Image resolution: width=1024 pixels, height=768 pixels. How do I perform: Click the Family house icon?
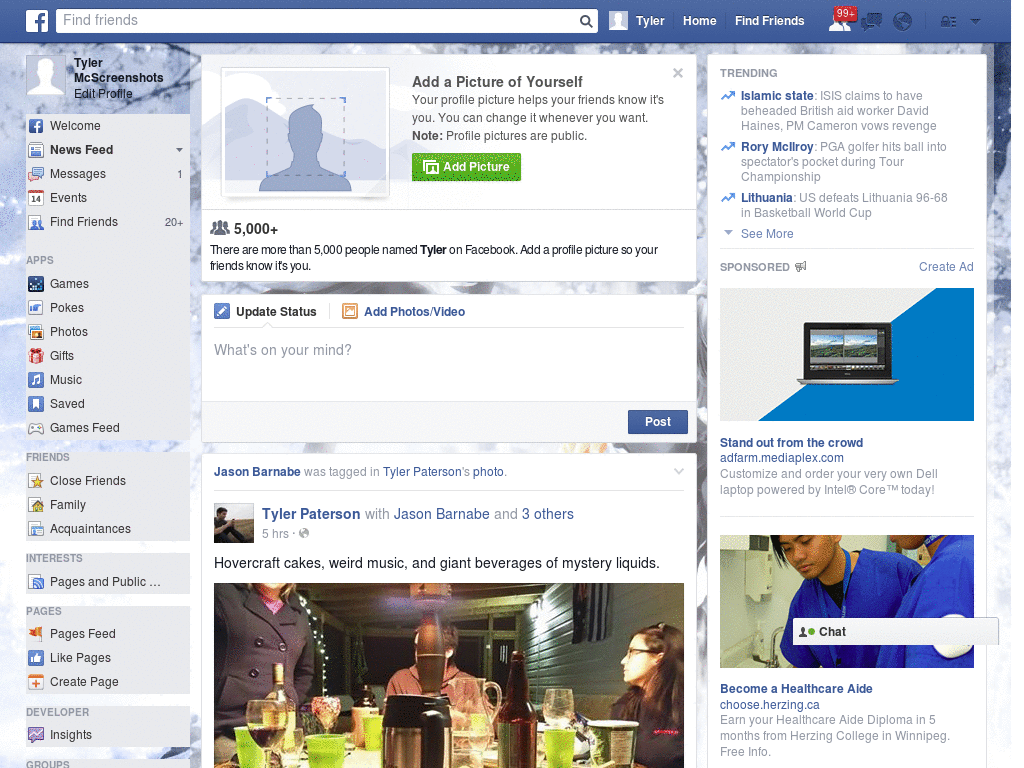pos(36,505)
